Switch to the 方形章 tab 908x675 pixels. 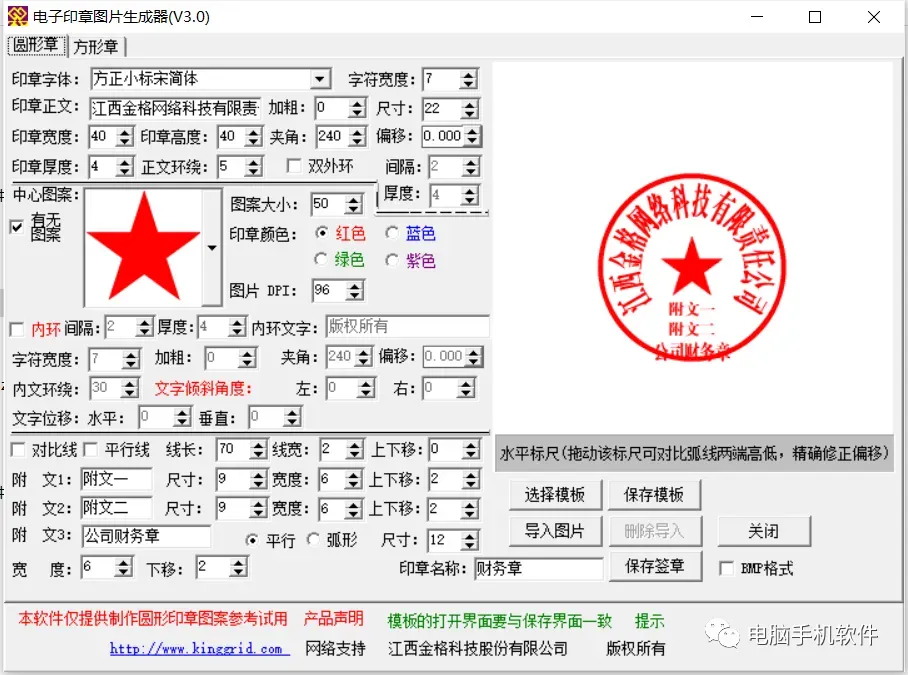96,46
